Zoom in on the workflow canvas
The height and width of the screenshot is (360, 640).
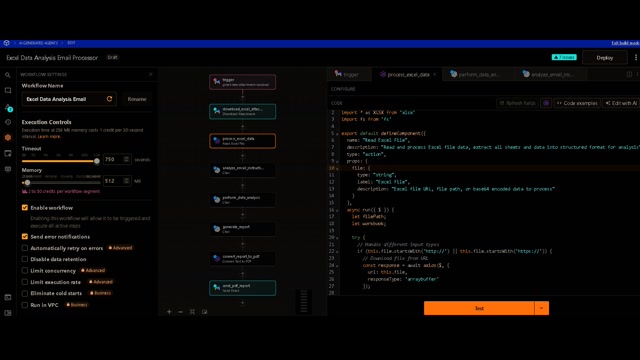tap(169, 312)
